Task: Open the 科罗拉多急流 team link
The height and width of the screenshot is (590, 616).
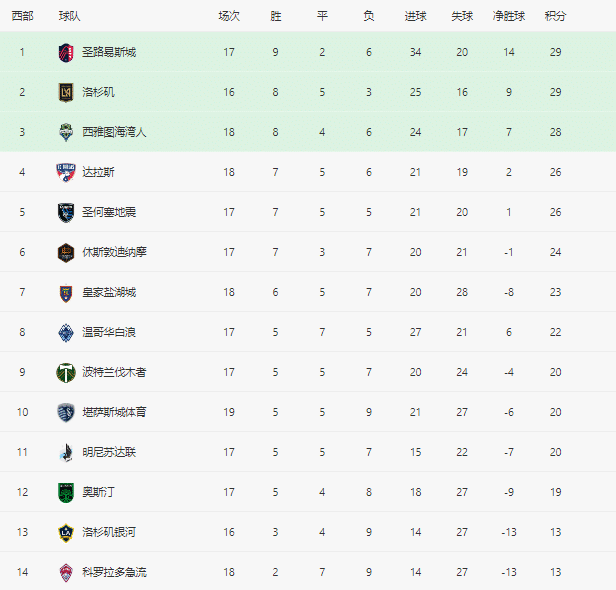Action: [114, 572]
